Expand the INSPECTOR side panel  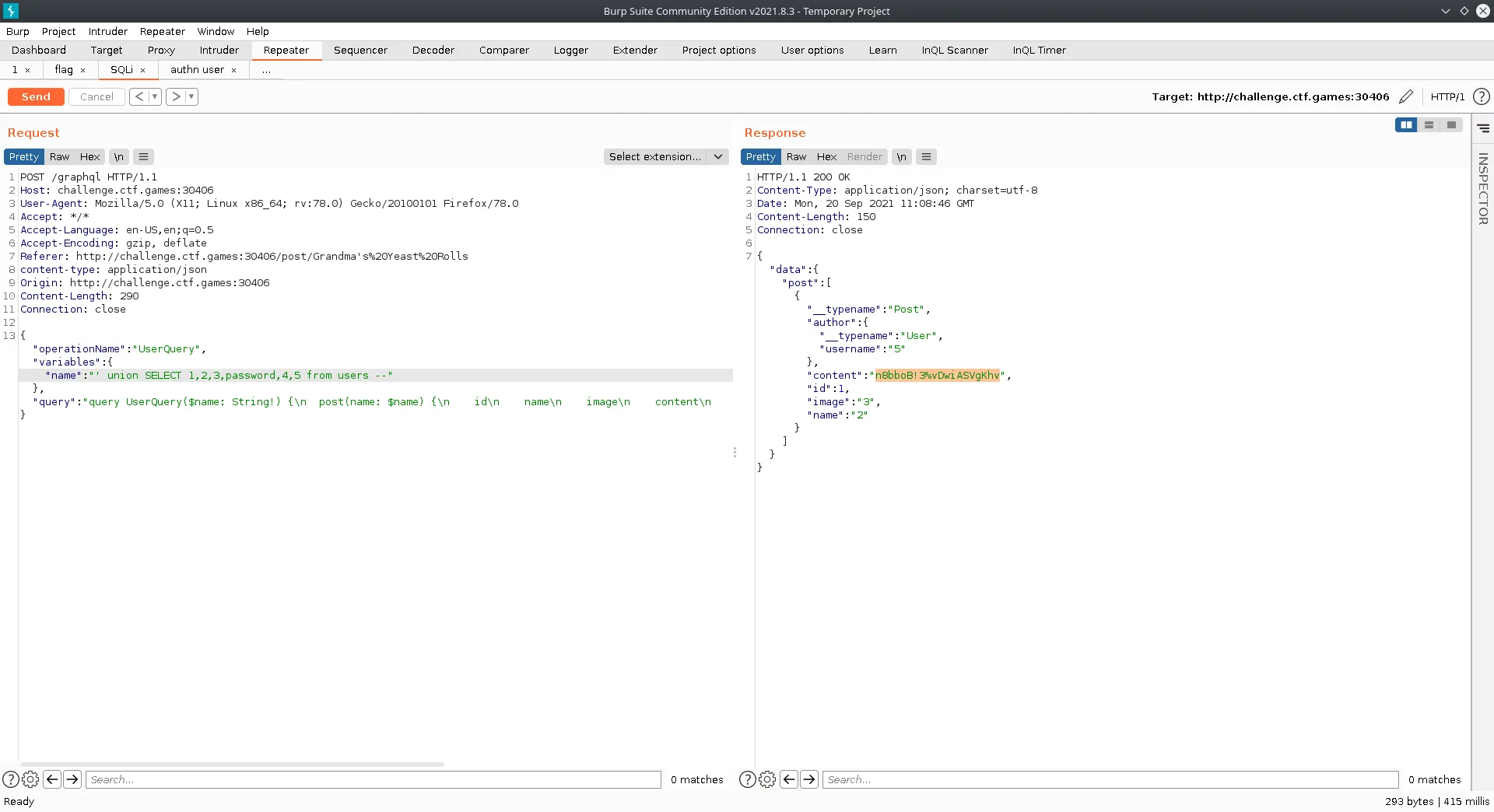pyautogui.click(x=1483, y=188)
